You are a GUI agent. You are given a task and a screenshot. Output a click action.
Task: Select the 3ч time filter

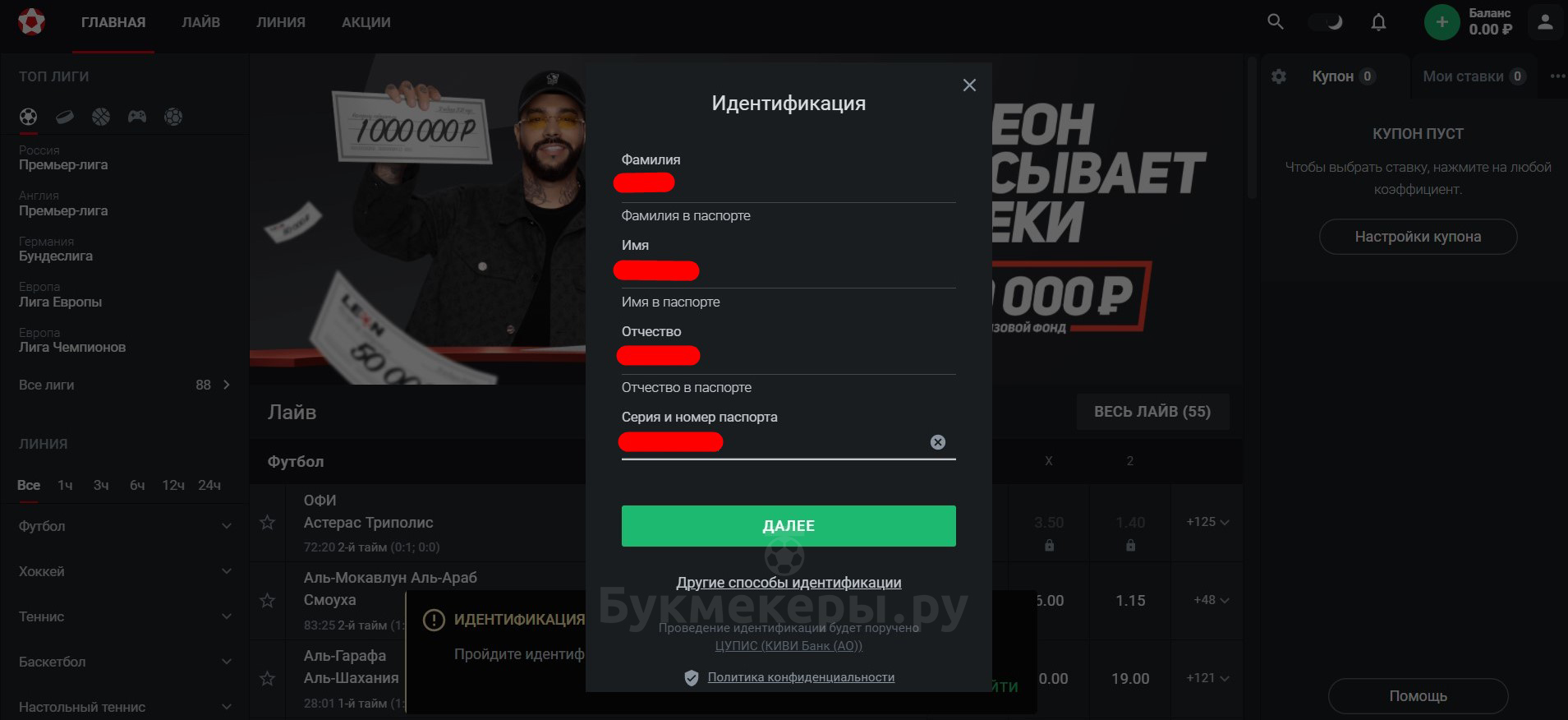click(101, 485)
